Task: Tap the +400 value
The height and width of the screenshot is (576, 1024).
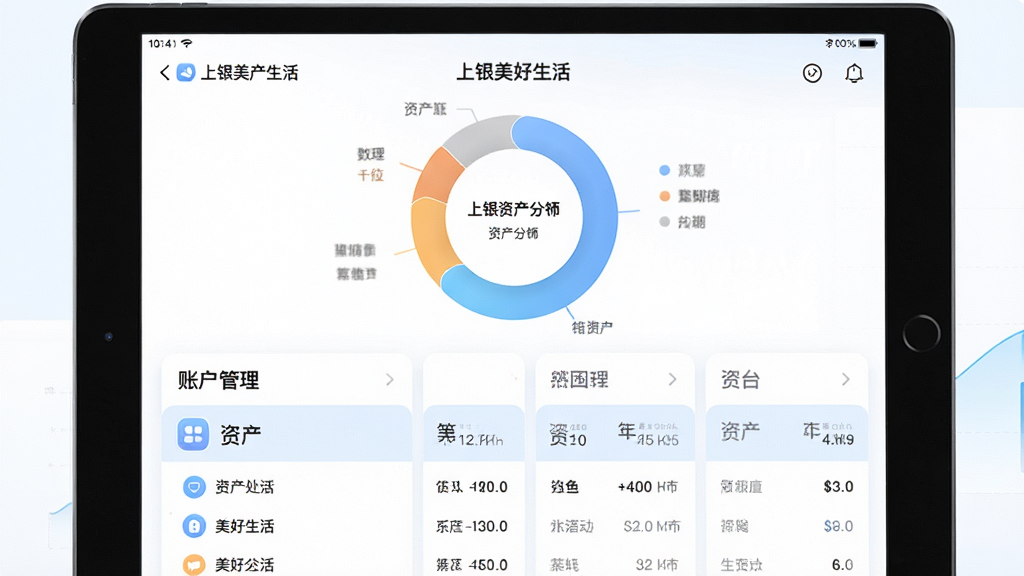Action: pos(635,487)
